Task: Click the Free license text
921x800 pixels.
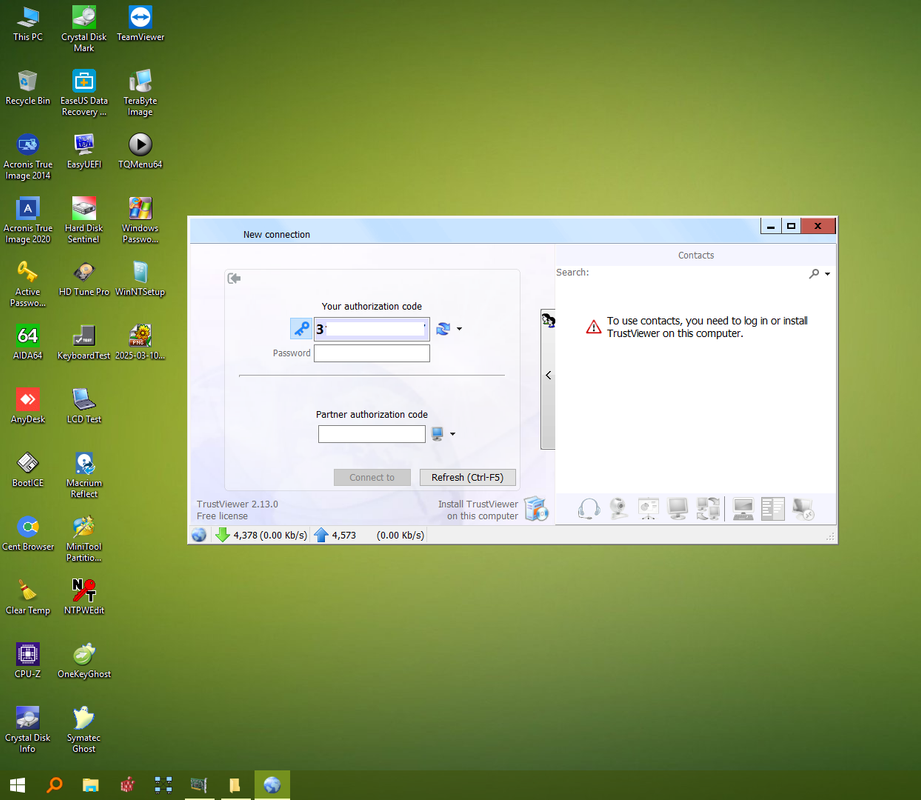Action: 222,516
